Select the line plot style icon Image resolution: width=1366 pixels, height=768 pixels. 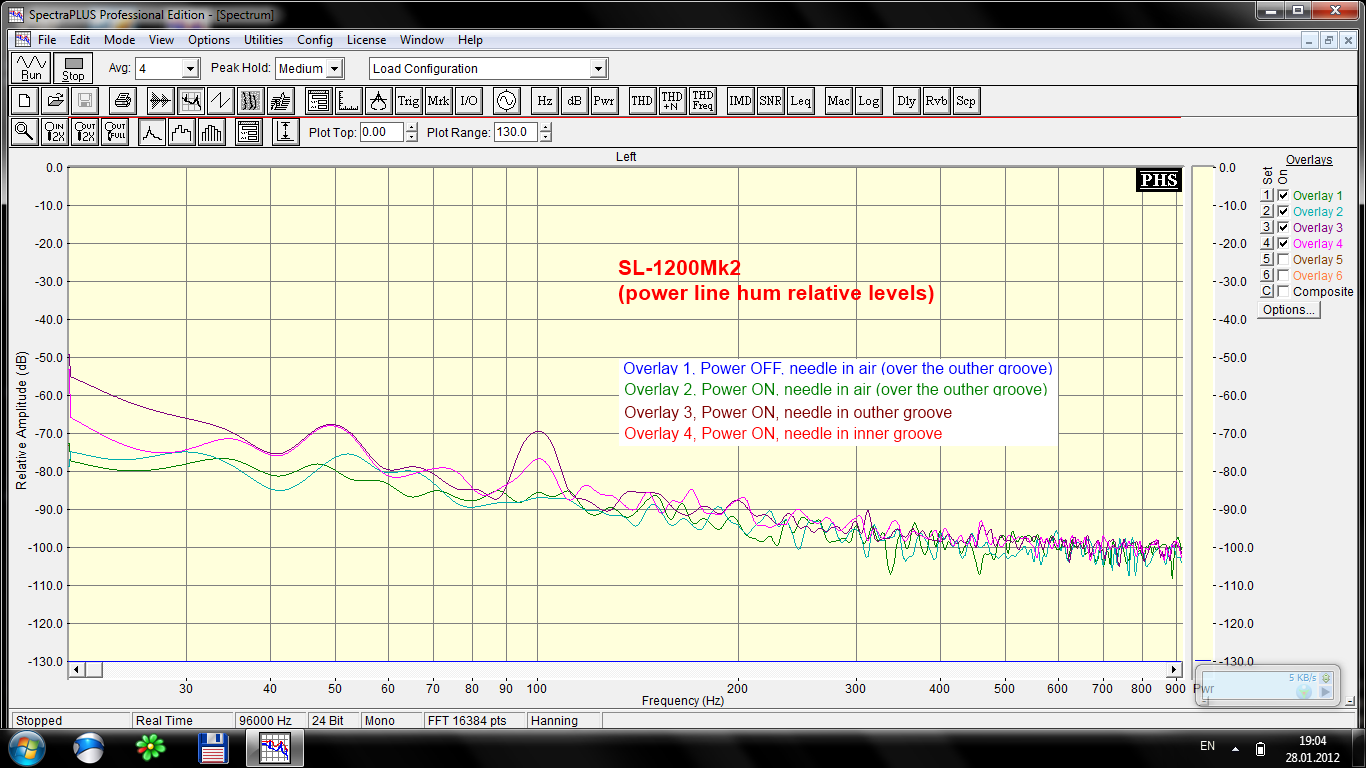pyautogui.click(x=152, y=131)
